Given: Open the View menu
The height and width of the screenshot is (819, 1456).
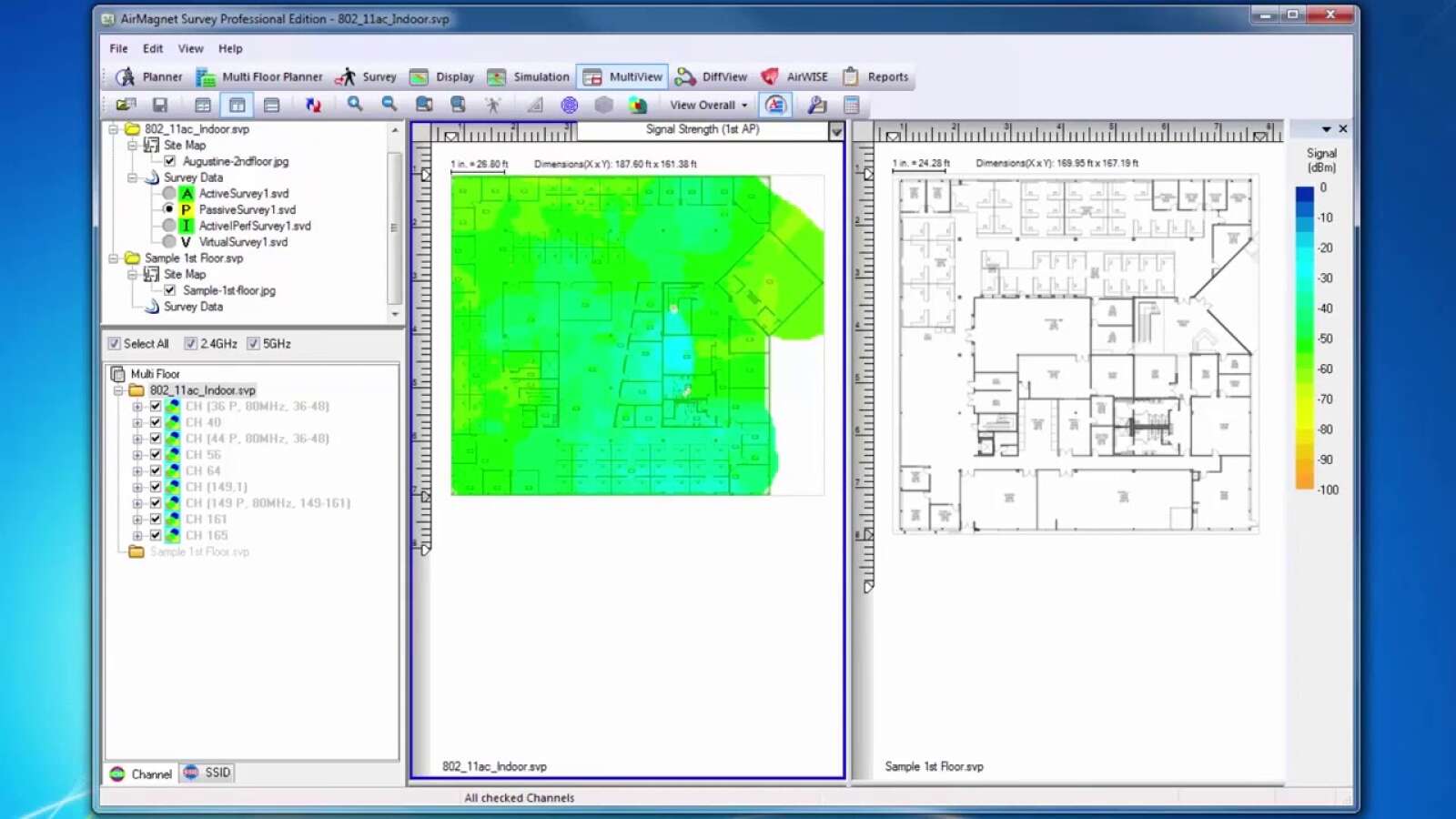Looking at the screenshot, I should pos(190,48).
